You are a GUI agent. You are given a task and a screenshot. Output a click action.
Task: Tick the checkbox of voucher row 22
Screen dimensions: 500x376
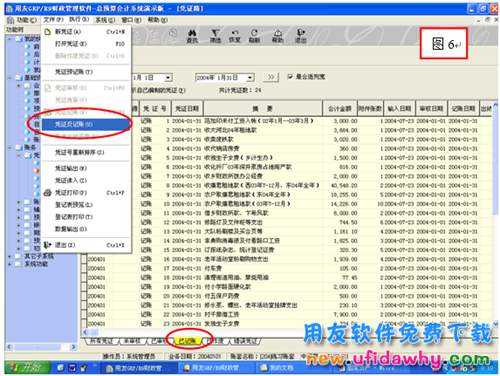(84, 314)
